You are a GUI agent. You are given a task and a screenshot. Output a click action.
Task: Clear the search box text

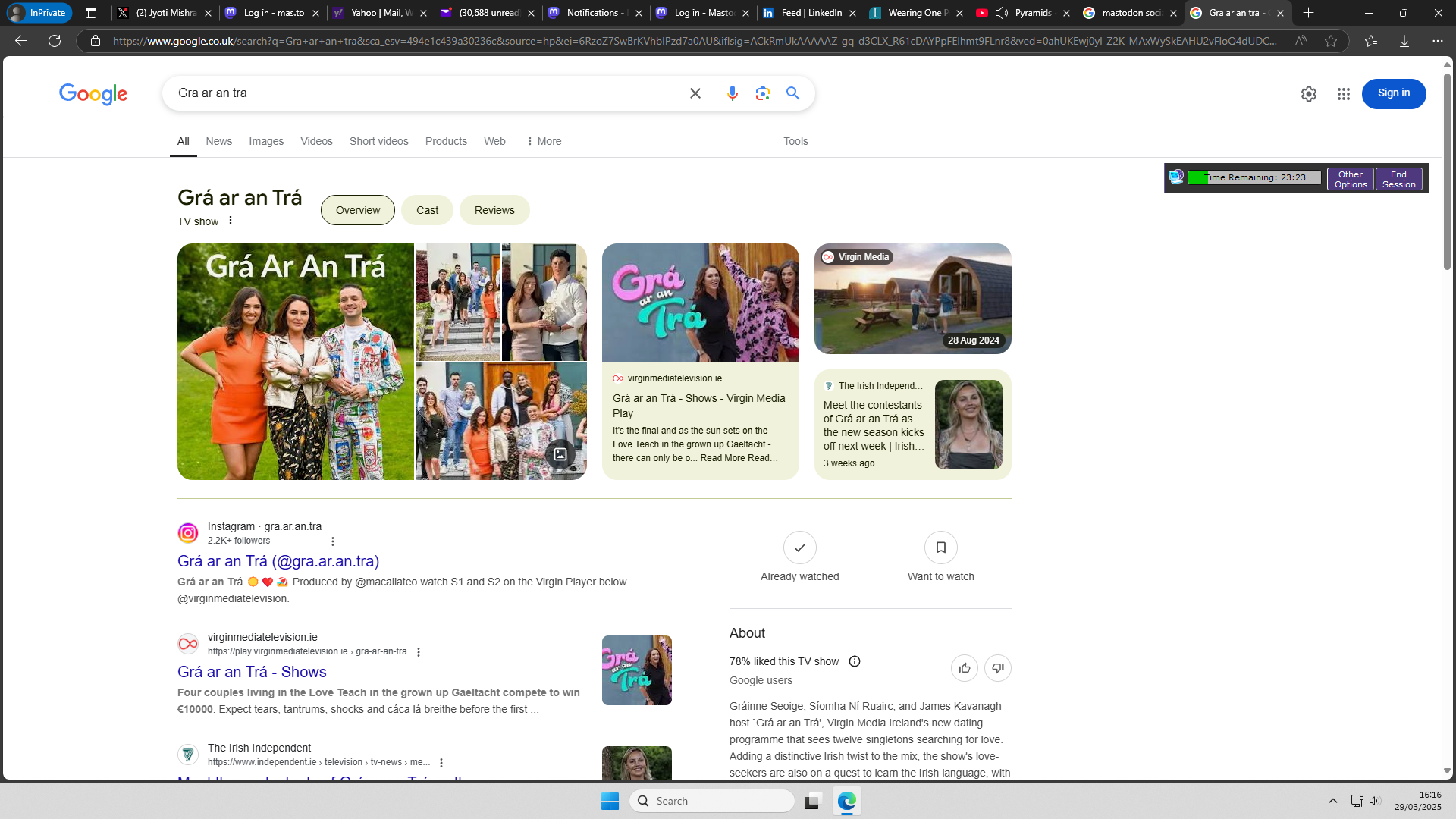point(695,93)
